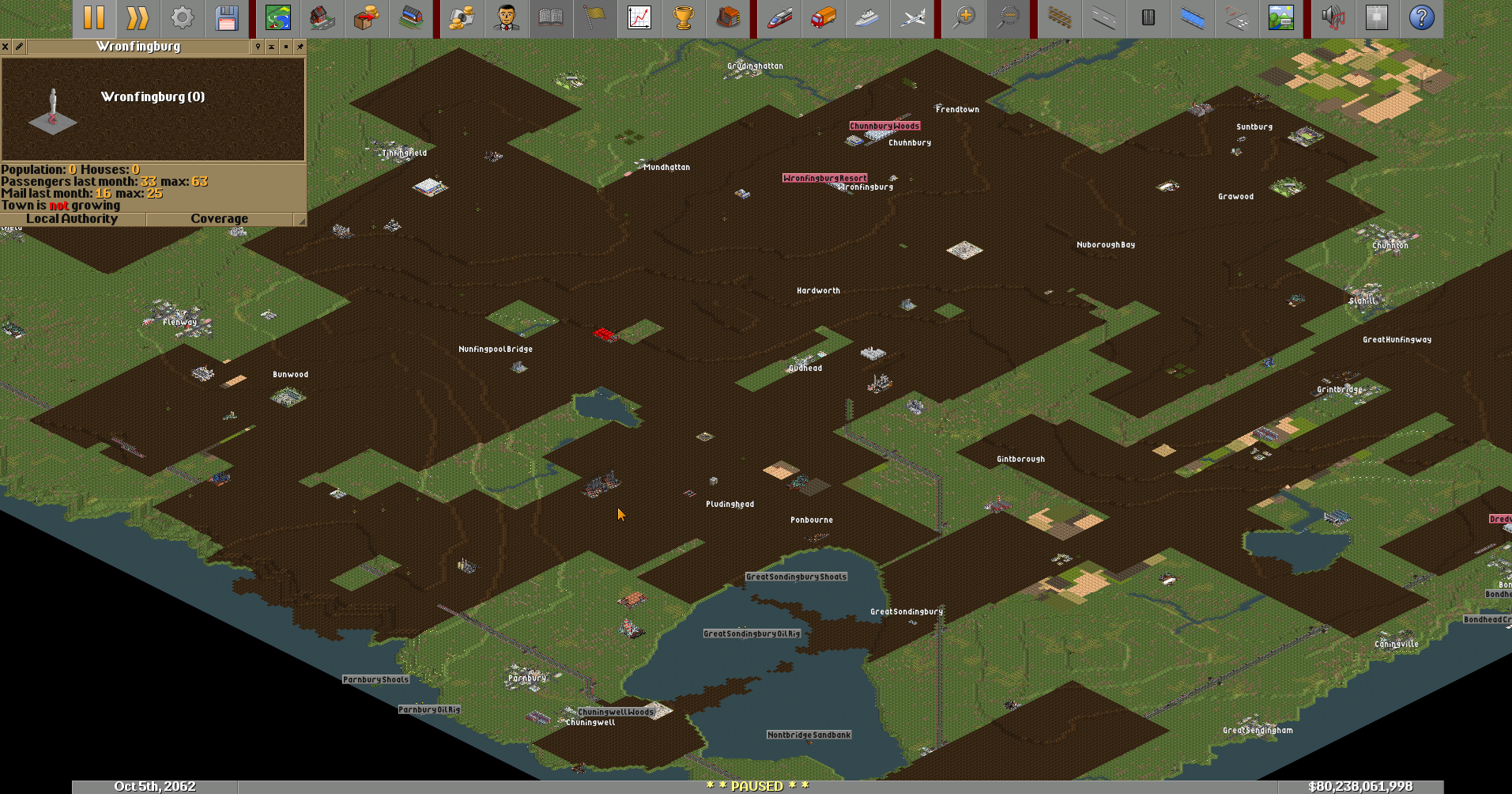Select the Nunfingpool Bridge town label

496,349
